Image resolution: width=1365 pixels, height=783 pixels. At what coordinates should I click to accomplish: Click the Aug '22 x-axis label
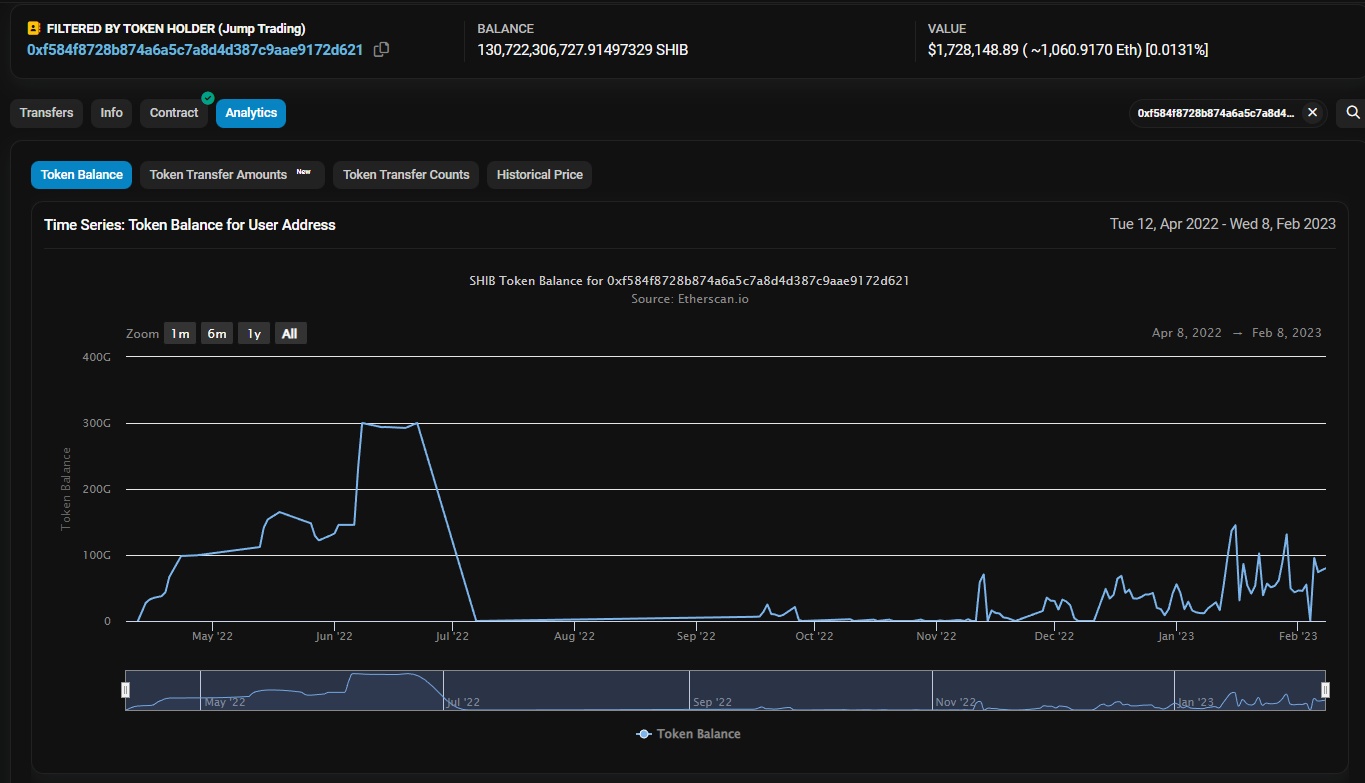pos(574,636)
